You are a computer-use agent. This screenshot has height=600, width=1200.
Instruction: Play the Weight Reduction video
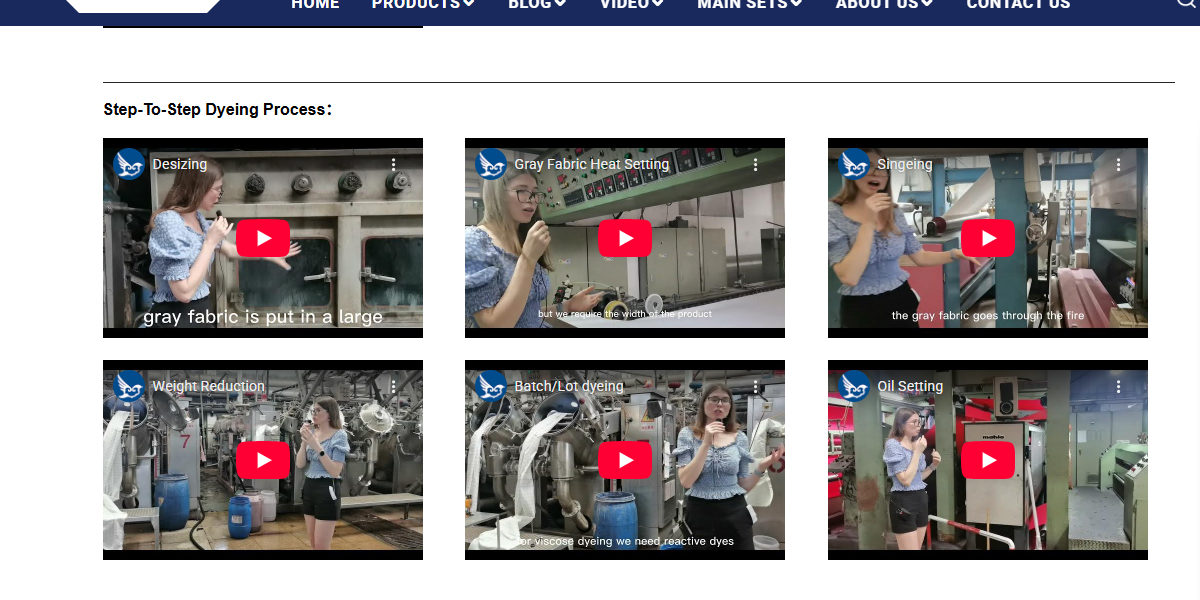pyautogui.click(x=263, y=460)
